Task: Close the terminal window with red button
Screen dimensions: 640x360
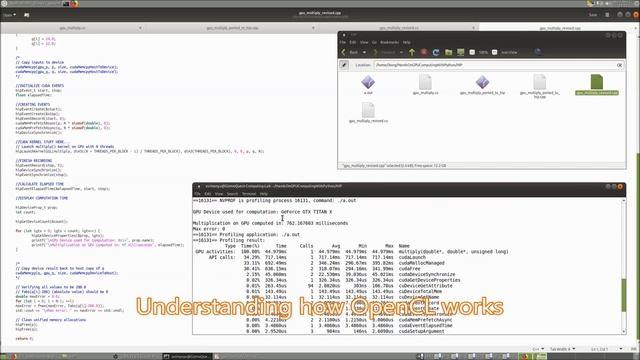Action: [620, 187]
